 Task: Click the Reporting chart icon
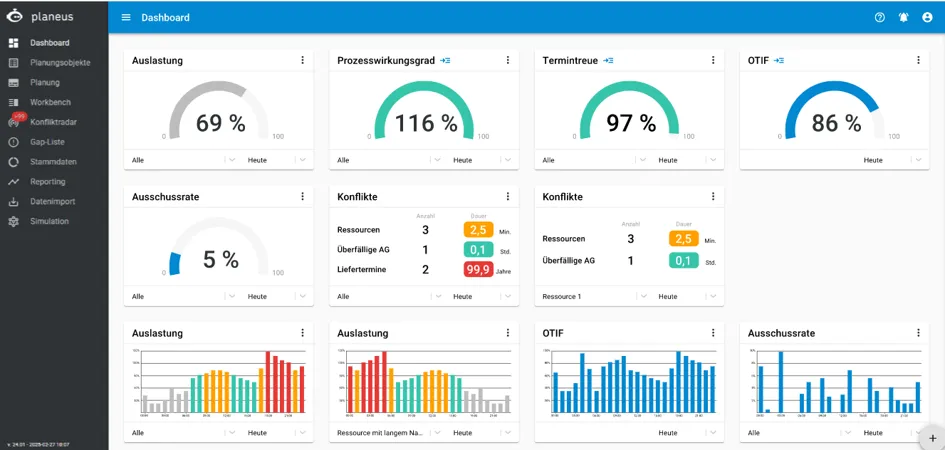(14, 181)
